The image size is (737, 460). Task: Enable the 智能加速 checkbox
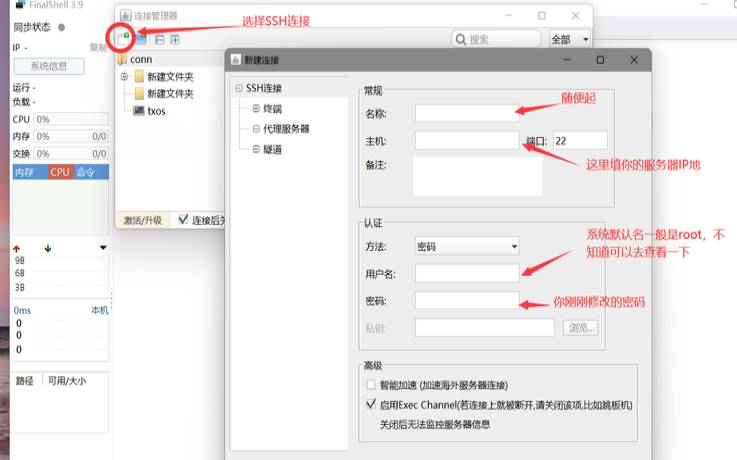pyautogui.click(x=371, y=384)
